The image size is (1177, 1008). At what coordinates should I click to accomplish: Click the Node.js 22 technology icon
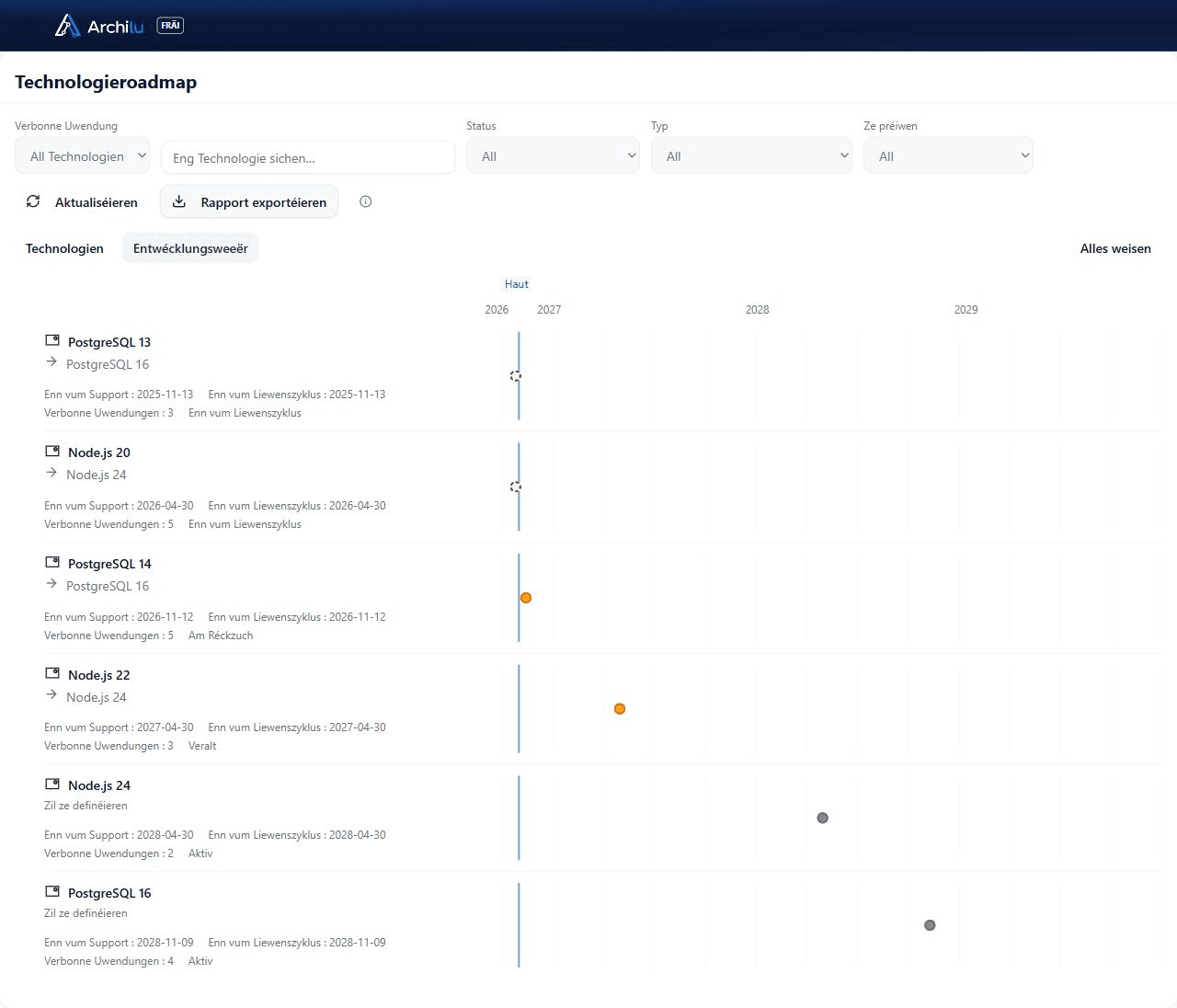(52, 674)
